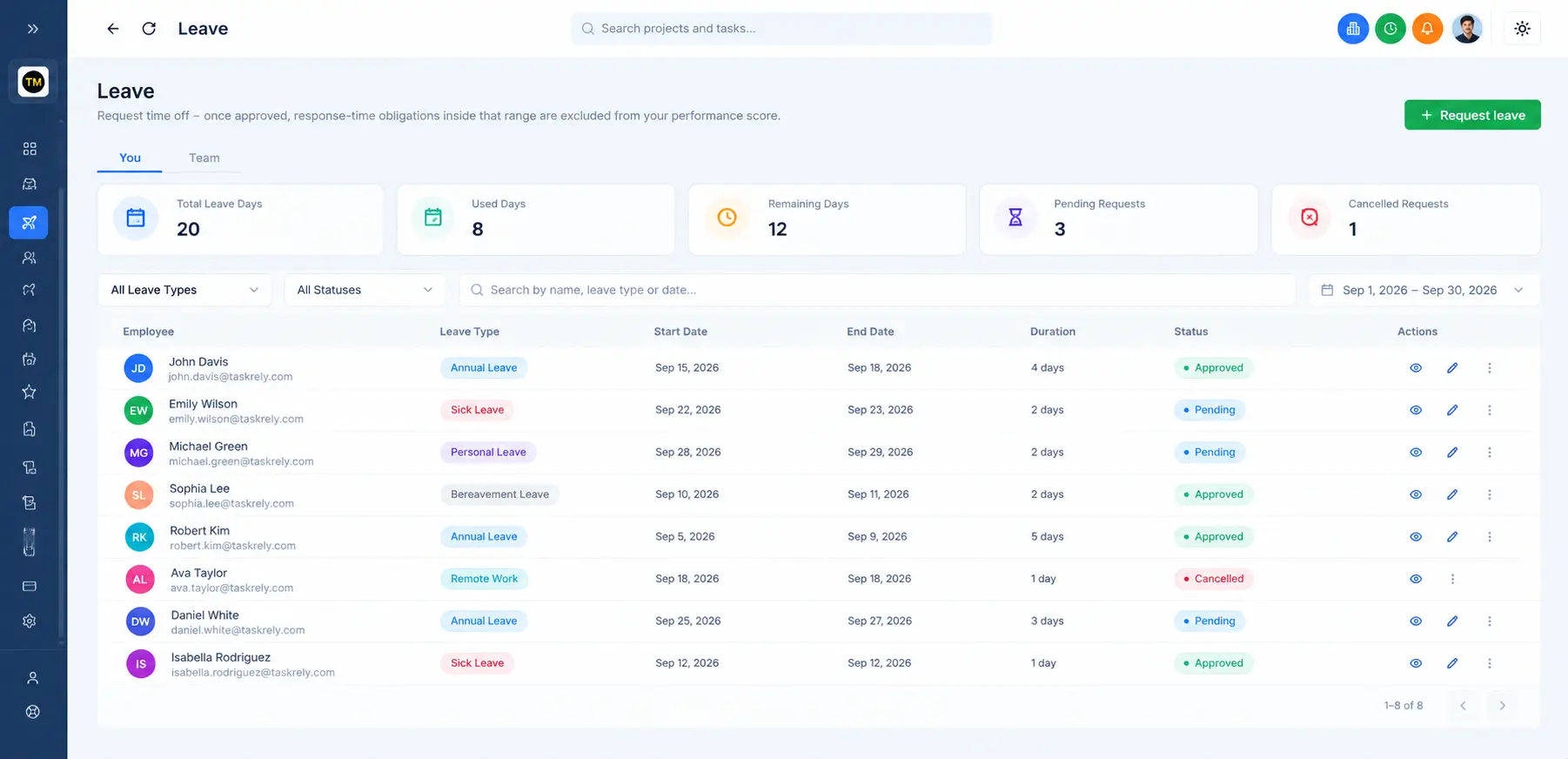Edit John Davis leave request
This screenshot has height=759, width=1568.
click(x=1452, y=368)
